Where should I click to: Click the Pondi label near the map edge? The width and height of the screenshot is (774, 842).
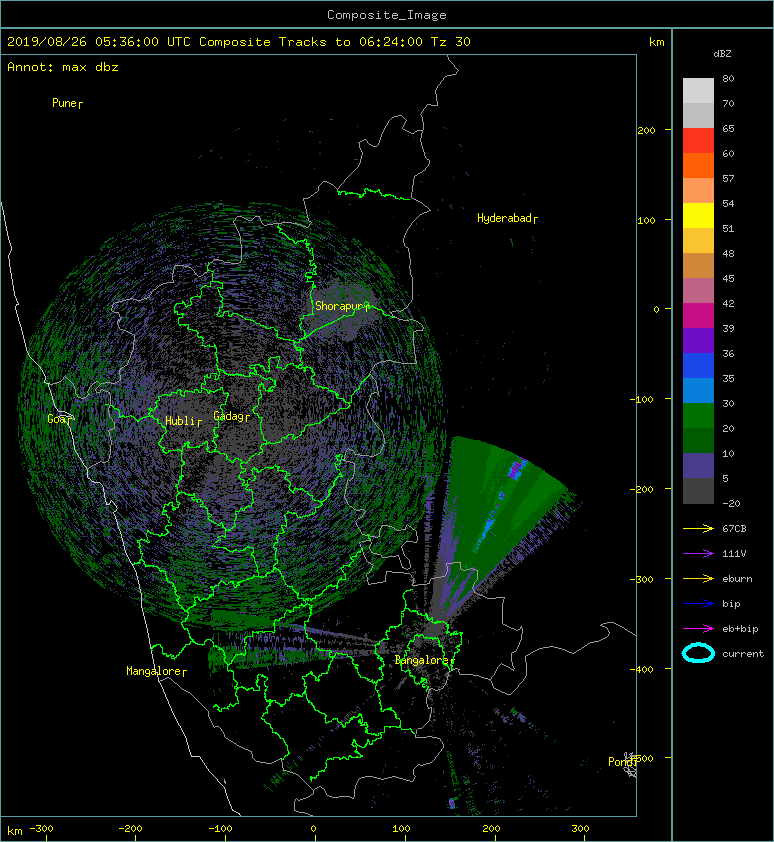click(622, 761)
